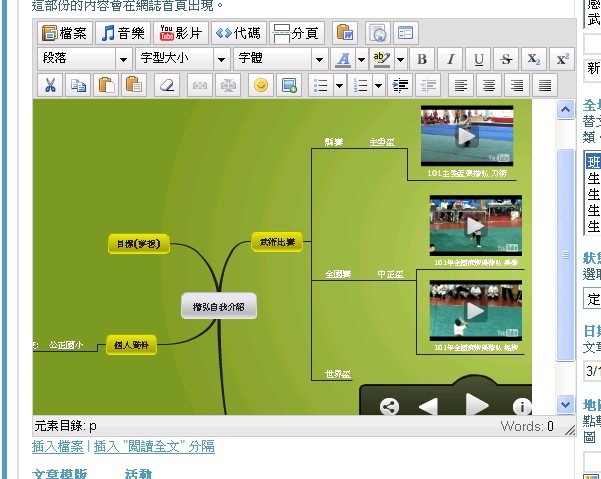Click the YouTube 影片 video button
Image resolution: width=601 pixels, height=479 pixels.
181,33
